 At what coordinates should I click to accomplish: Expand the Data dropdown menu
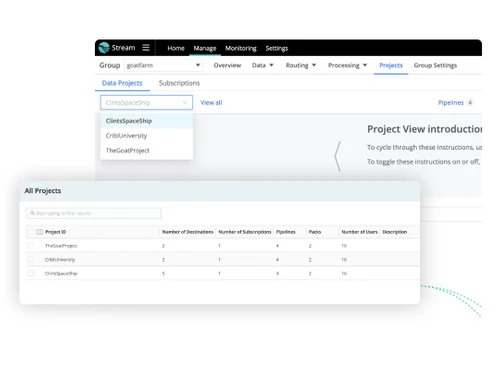(263, 65)
